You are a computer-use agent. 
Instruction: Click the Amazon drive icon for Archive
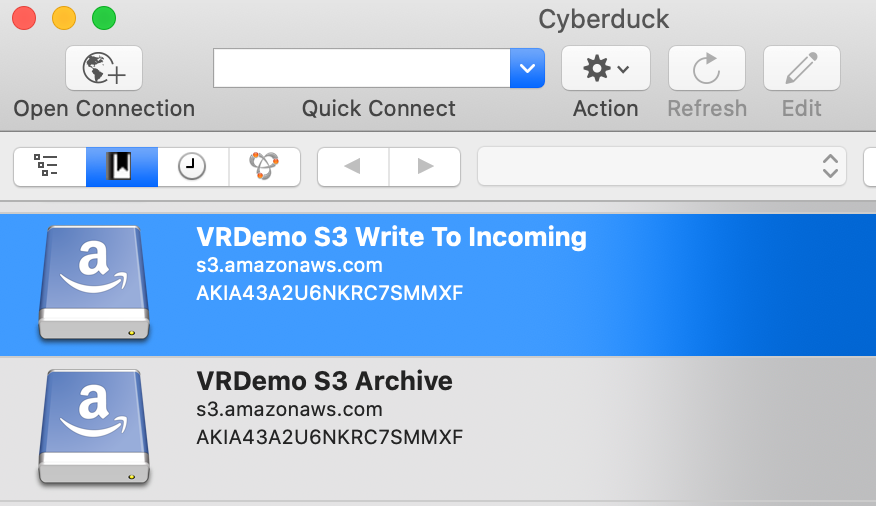[94, 427]
